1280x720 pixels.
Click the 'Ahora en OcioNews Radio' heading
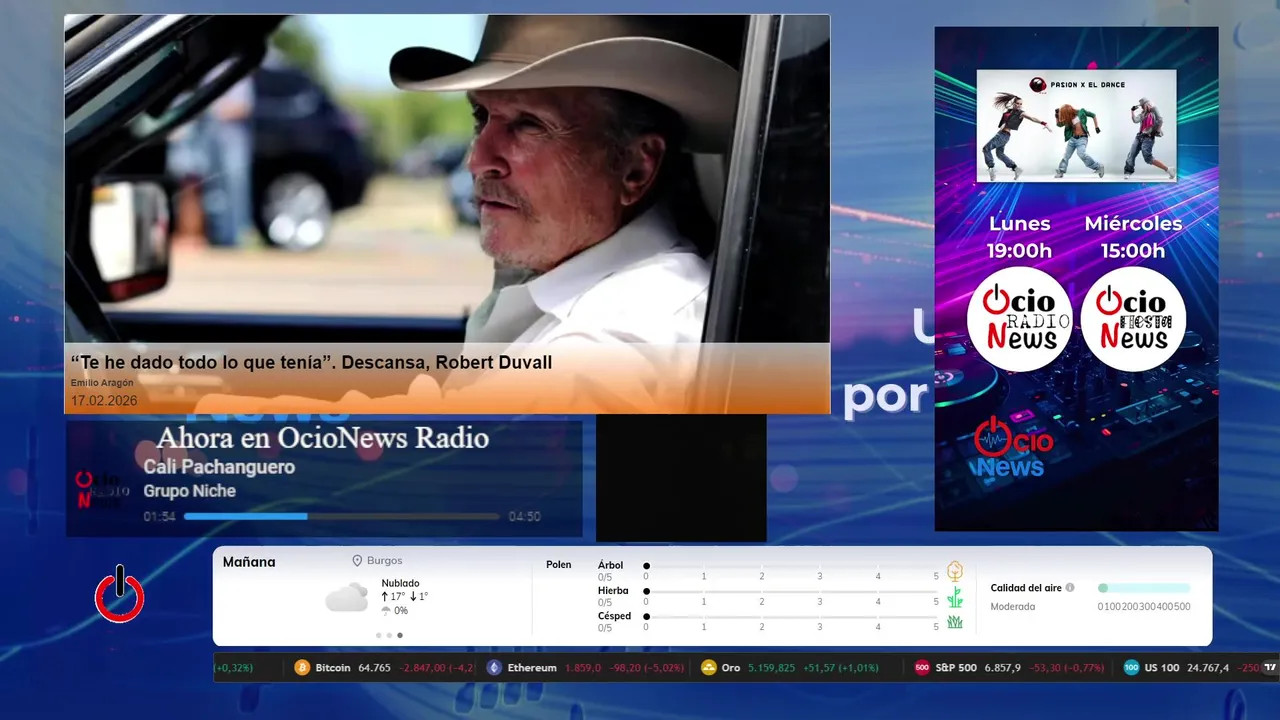322,438
